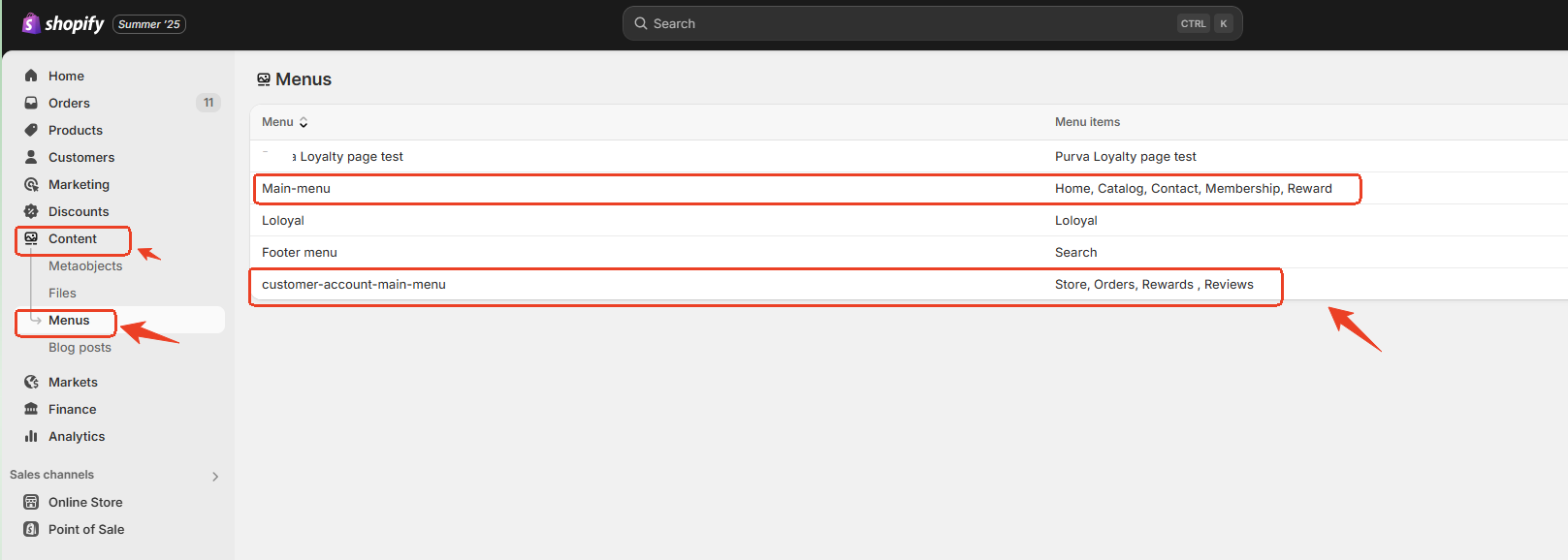The image size is (1568, 560).
Task: Click 'Home, Catalog, Contact, Membership, Reward' cell
Action: point(1194,188)
